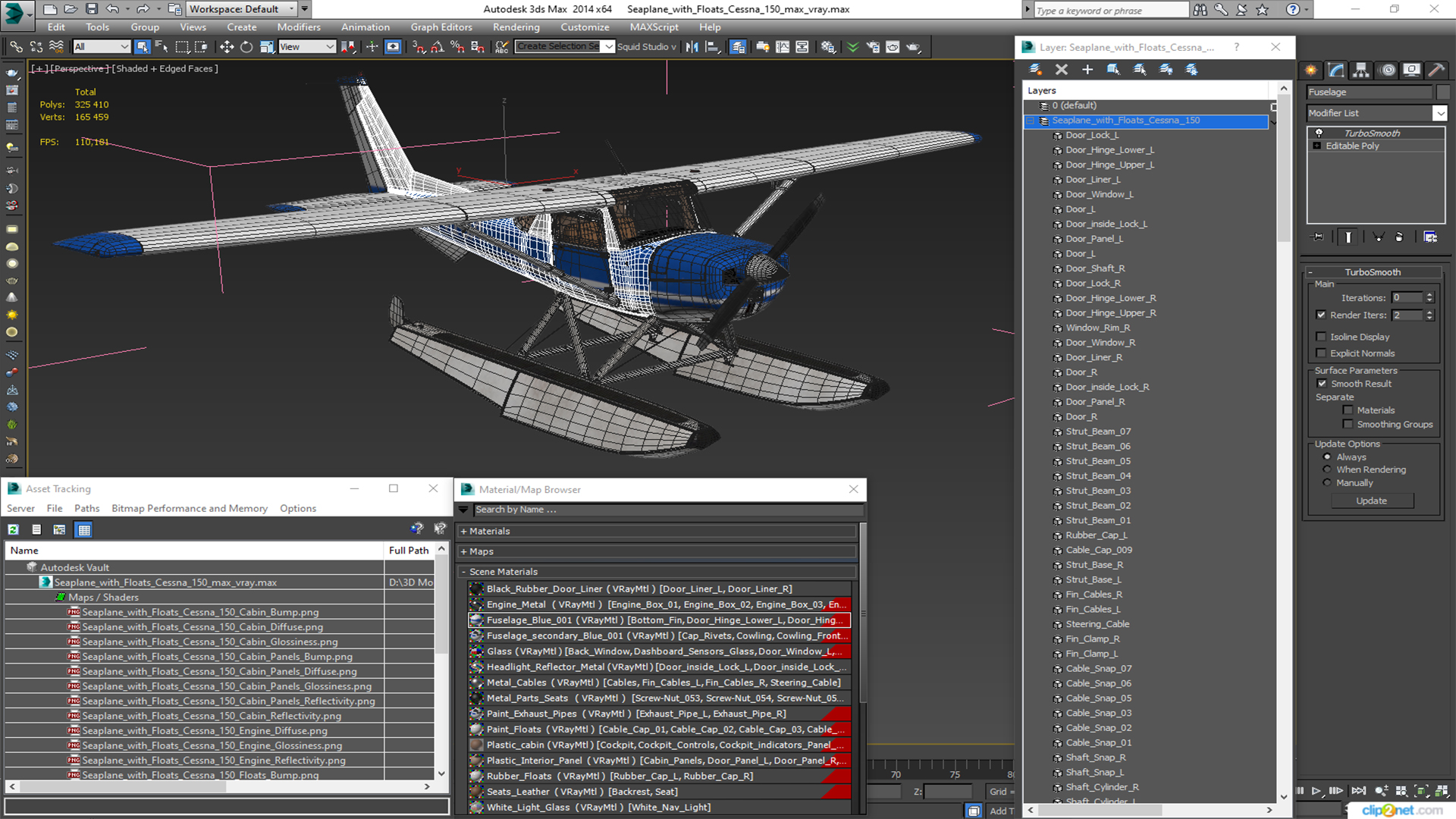Open the MAXScript menu
The image size is (1456, 819).
654,27
